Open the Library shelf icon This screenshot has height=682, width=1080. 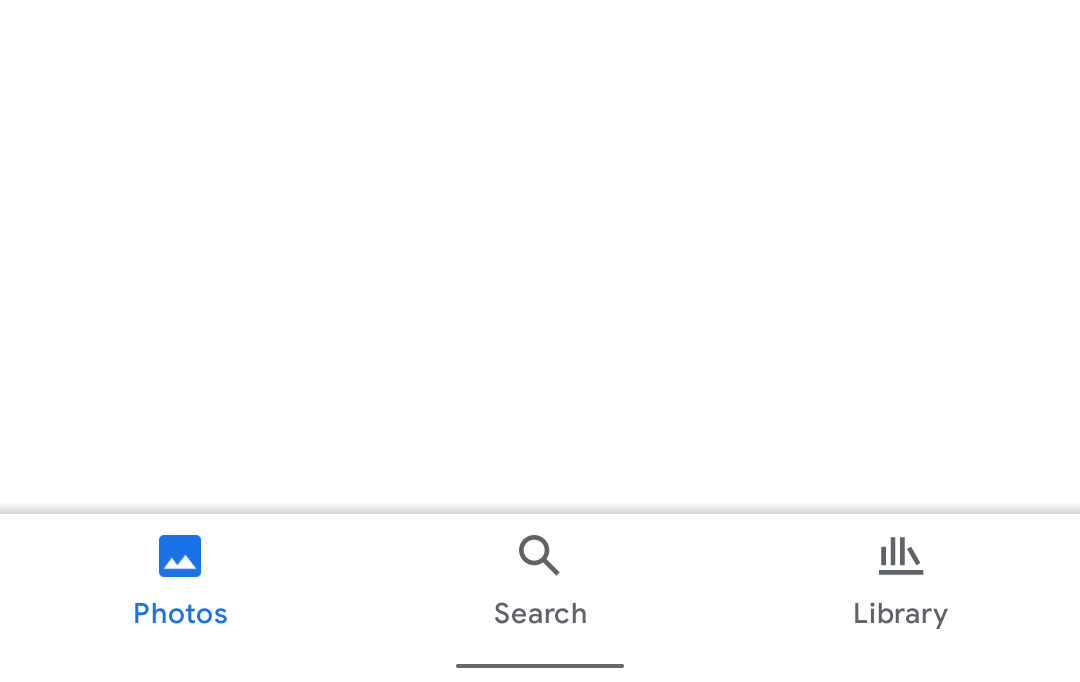(901, 556)
